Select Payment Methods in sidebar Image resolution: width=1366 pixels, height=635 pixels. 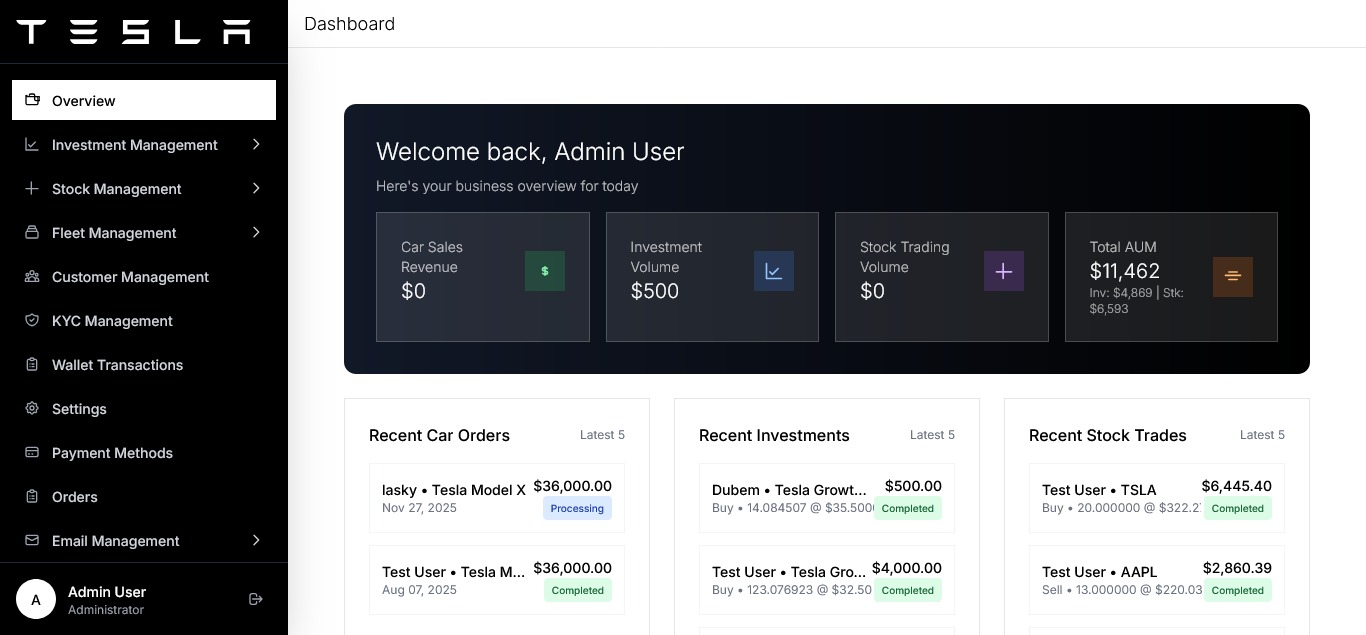144,452
